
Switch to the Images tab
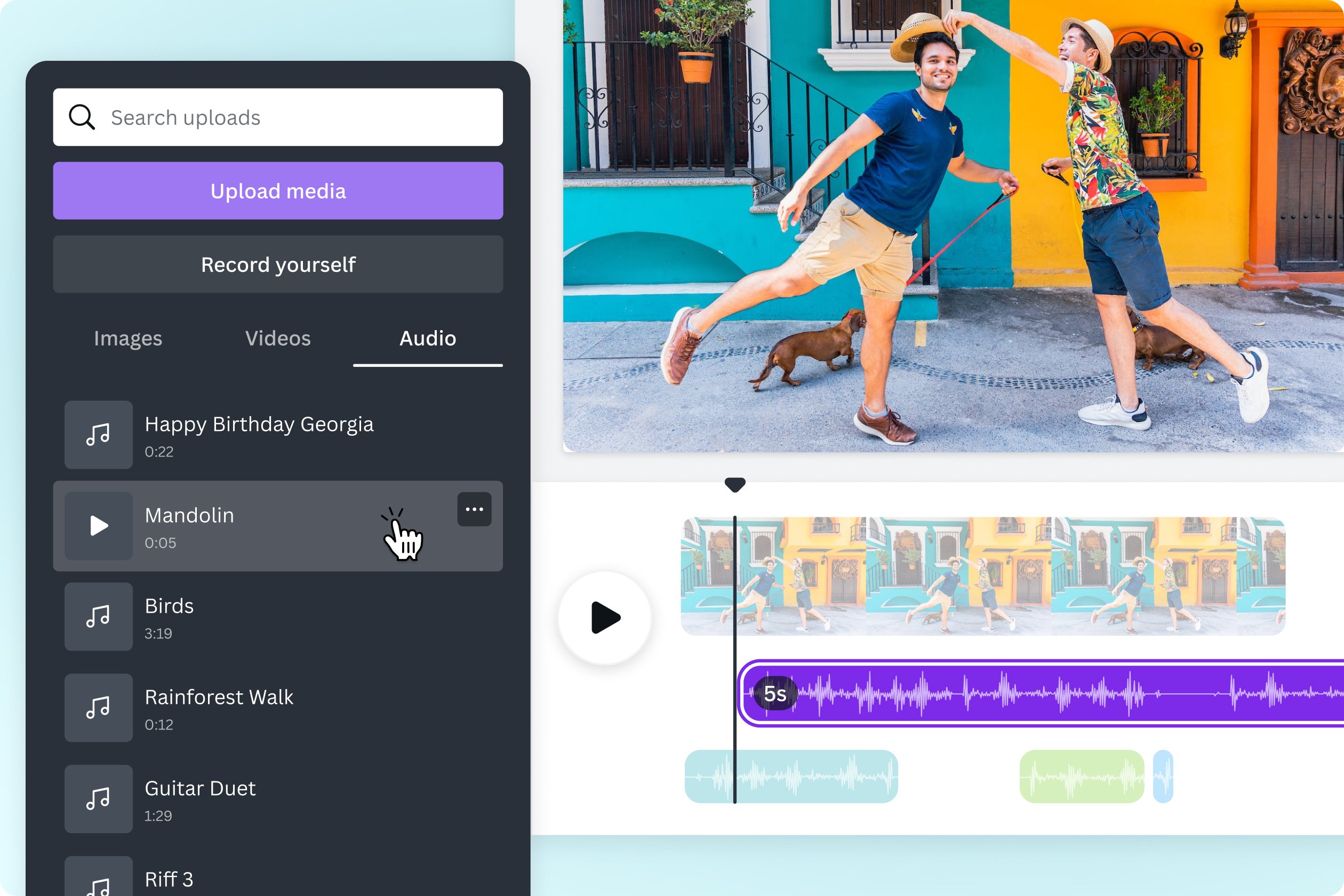(127, 337)
